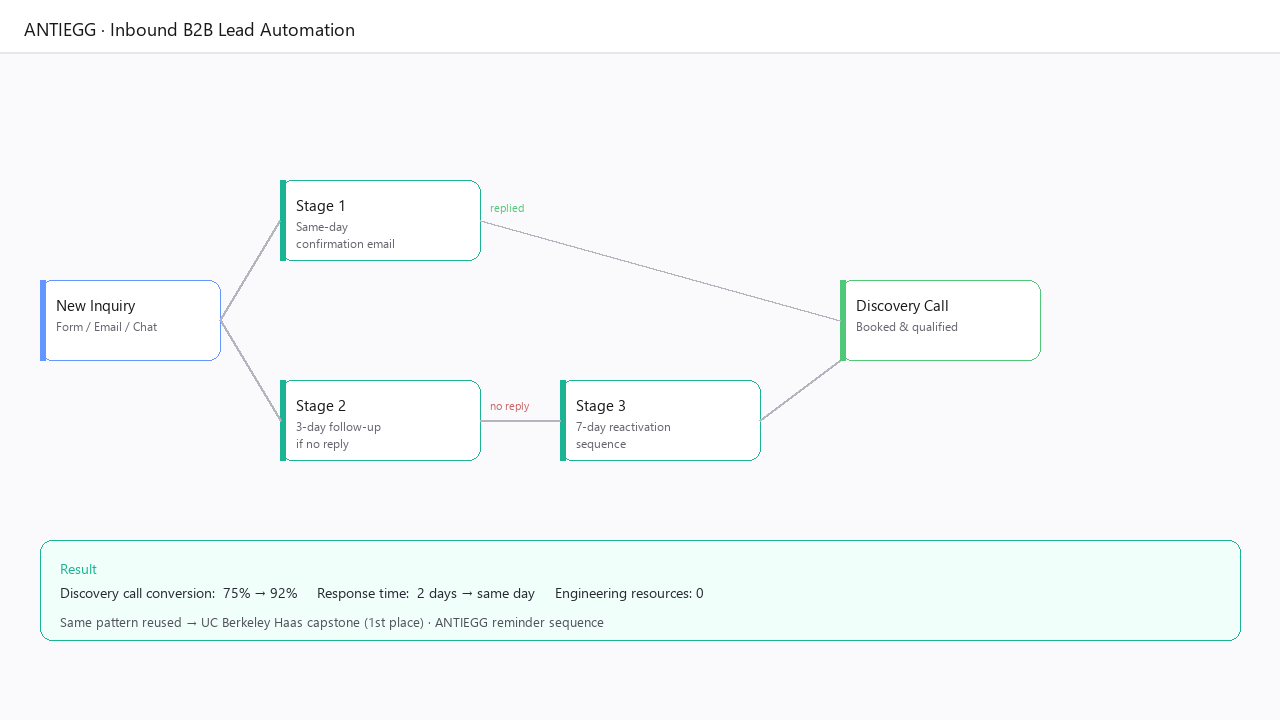
Task: Click 'Engineering resources: 0' text
Action: [x=629, y=593]
